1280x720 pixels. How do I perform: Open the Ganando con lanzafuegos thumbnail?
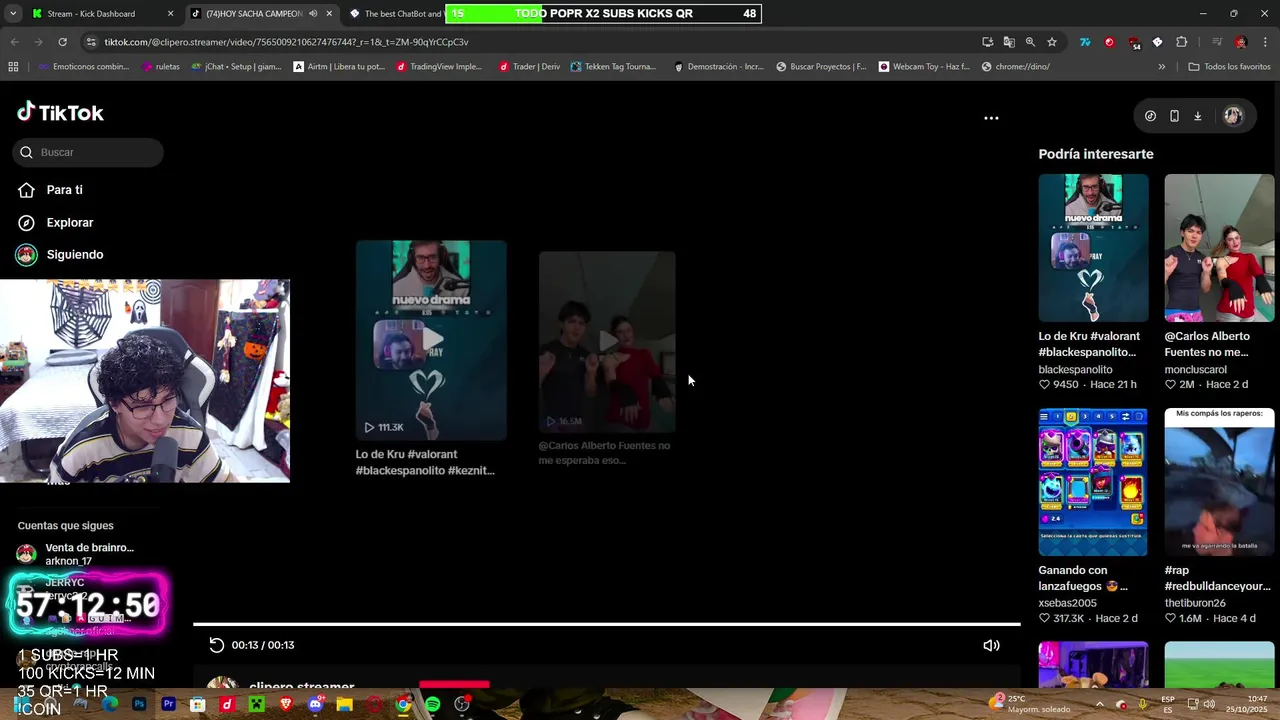point(1093,482)
